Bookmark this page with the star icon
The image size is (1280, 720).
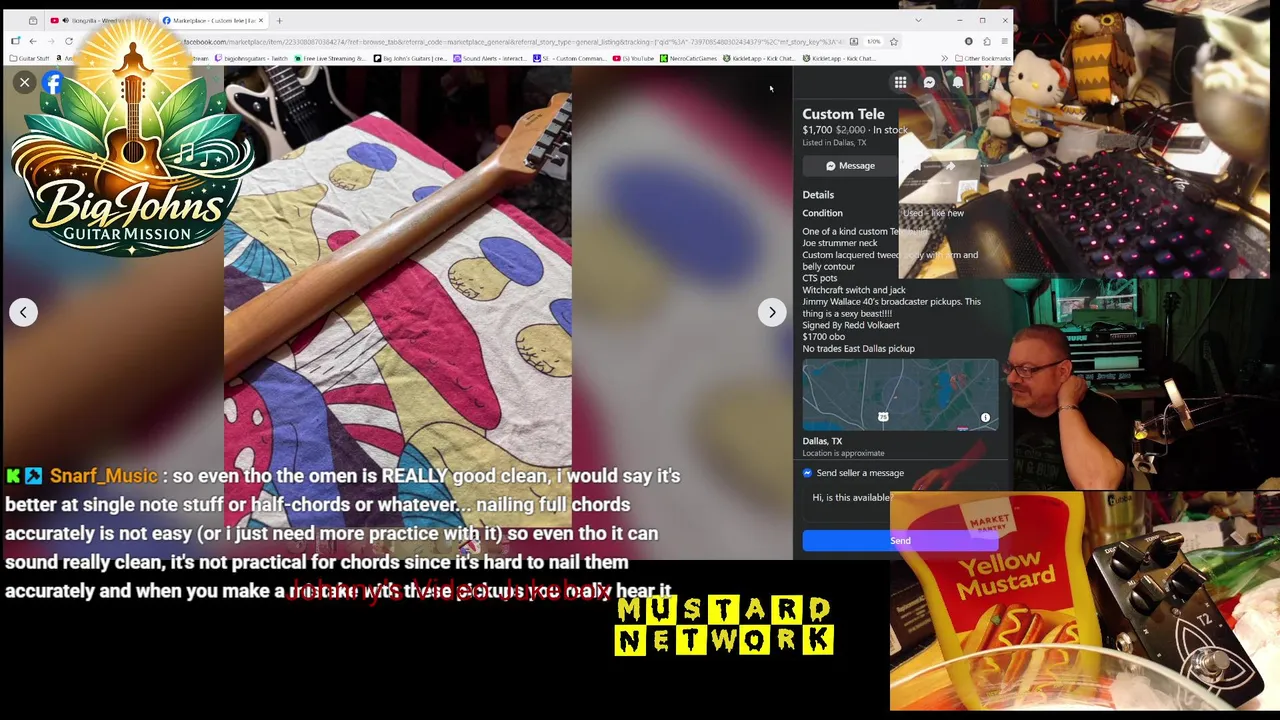pos(894,41)
